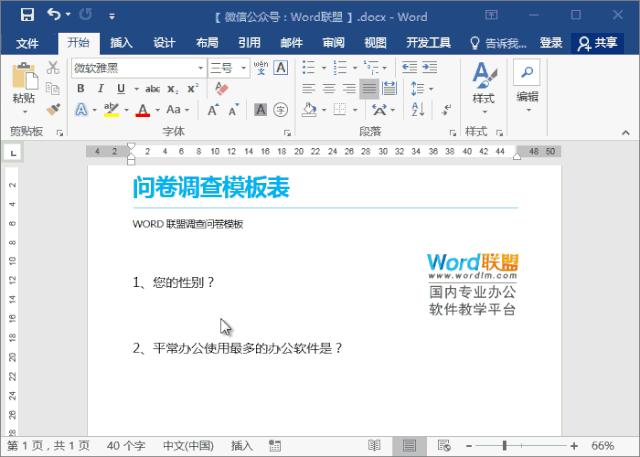Switch to the 布局 (Layout) tab
This screenshot has width=640, height=457.
pyautogui.click(x=207, y=43)
